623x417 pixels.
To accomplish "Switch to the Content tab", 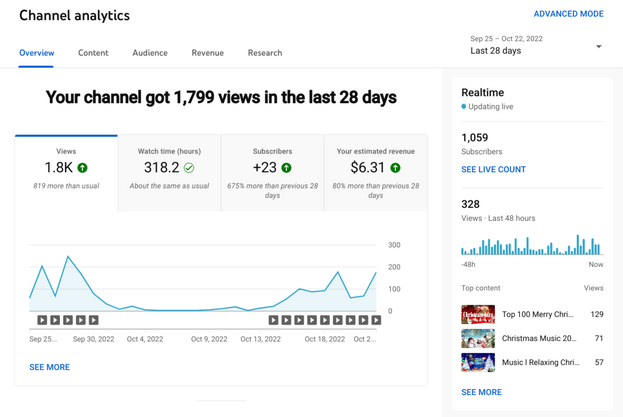I will [x=93, y=53].
